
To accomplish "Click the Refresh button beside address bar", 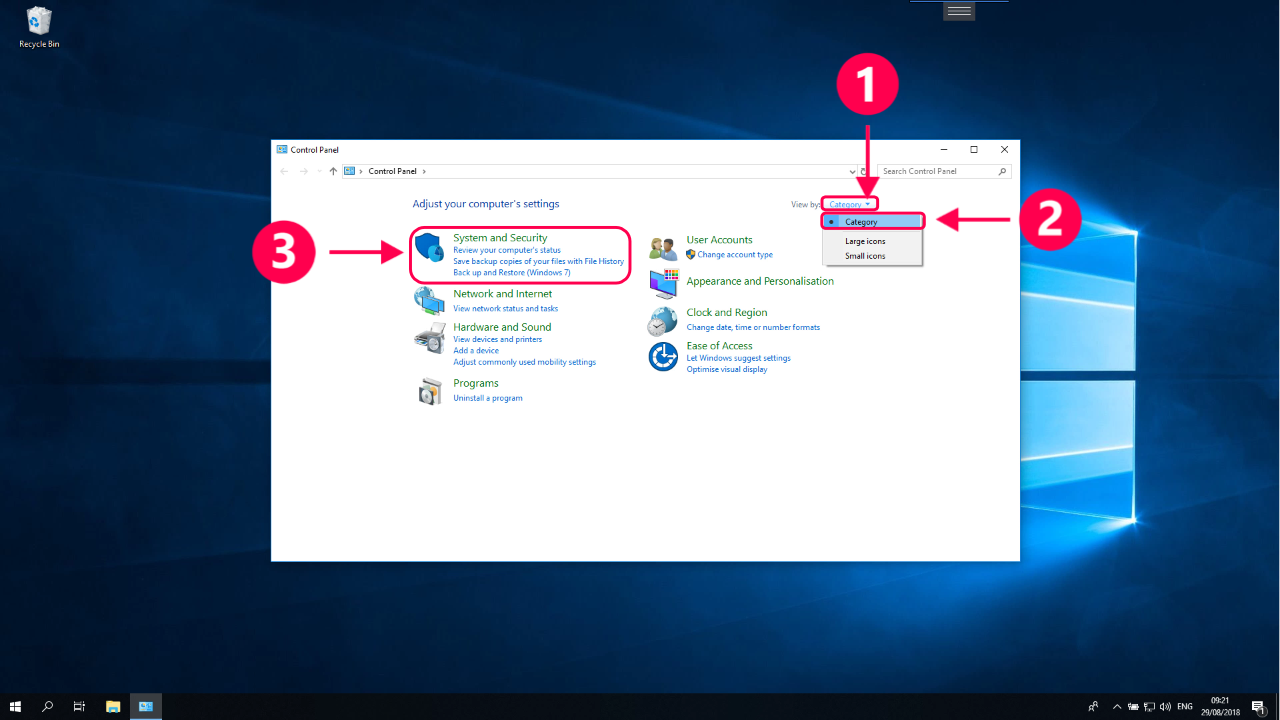I will (864, 171).
